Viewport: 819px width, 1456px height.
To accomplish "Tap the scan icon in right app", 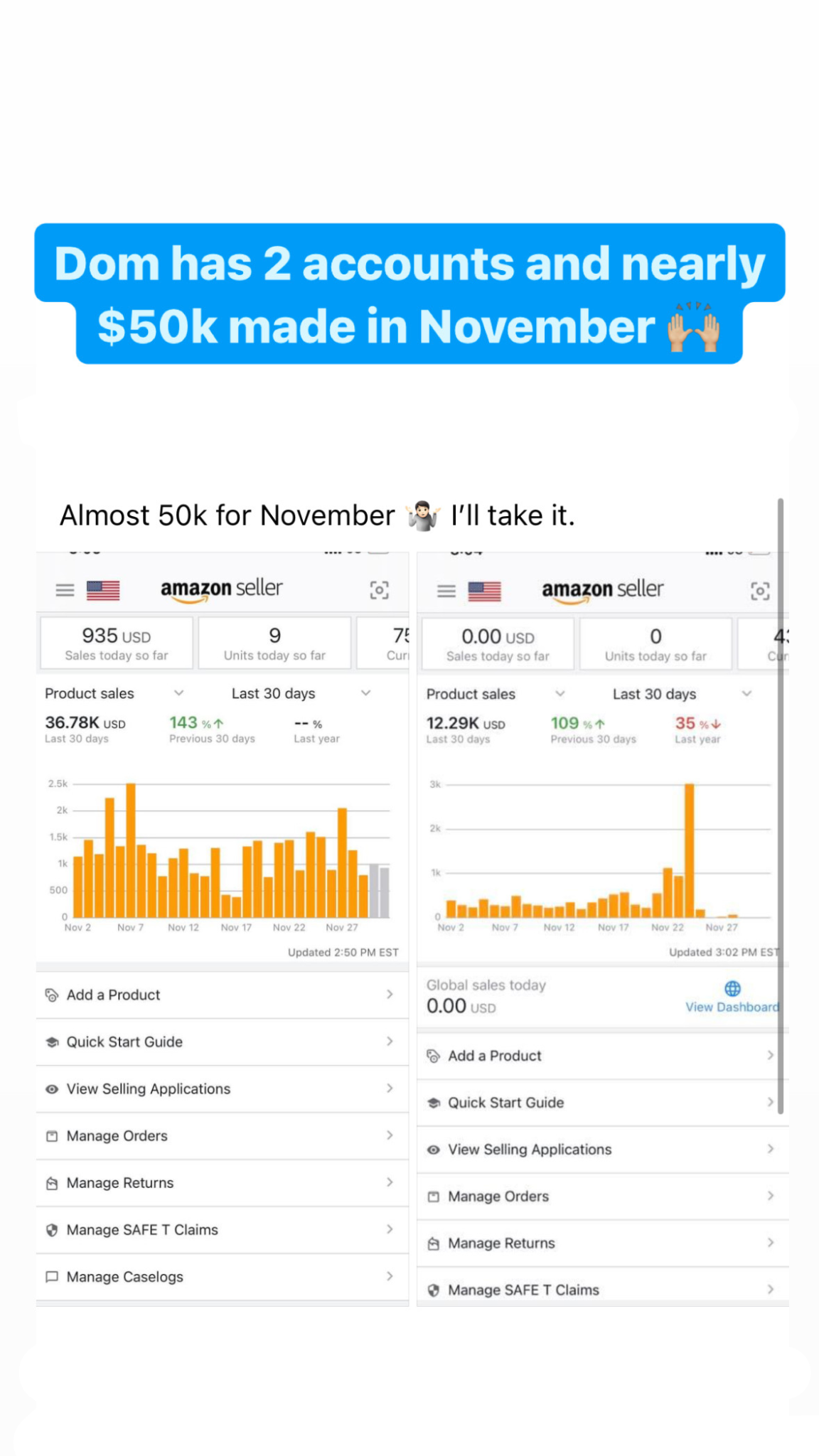I will [x=760, y=591].
